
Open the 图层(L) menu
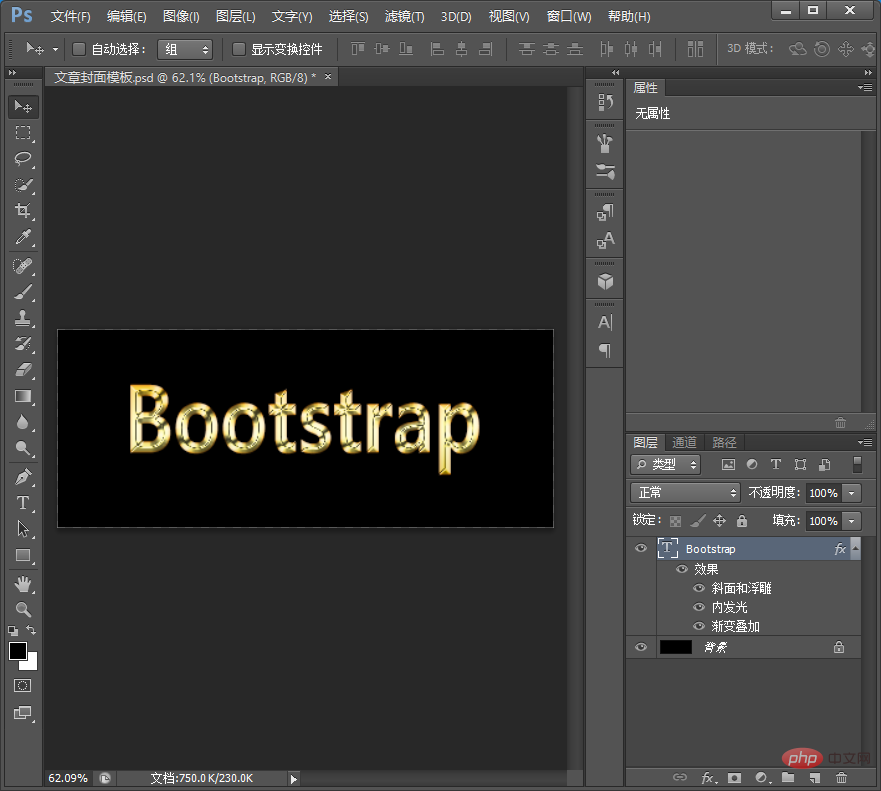pos(235,17)
